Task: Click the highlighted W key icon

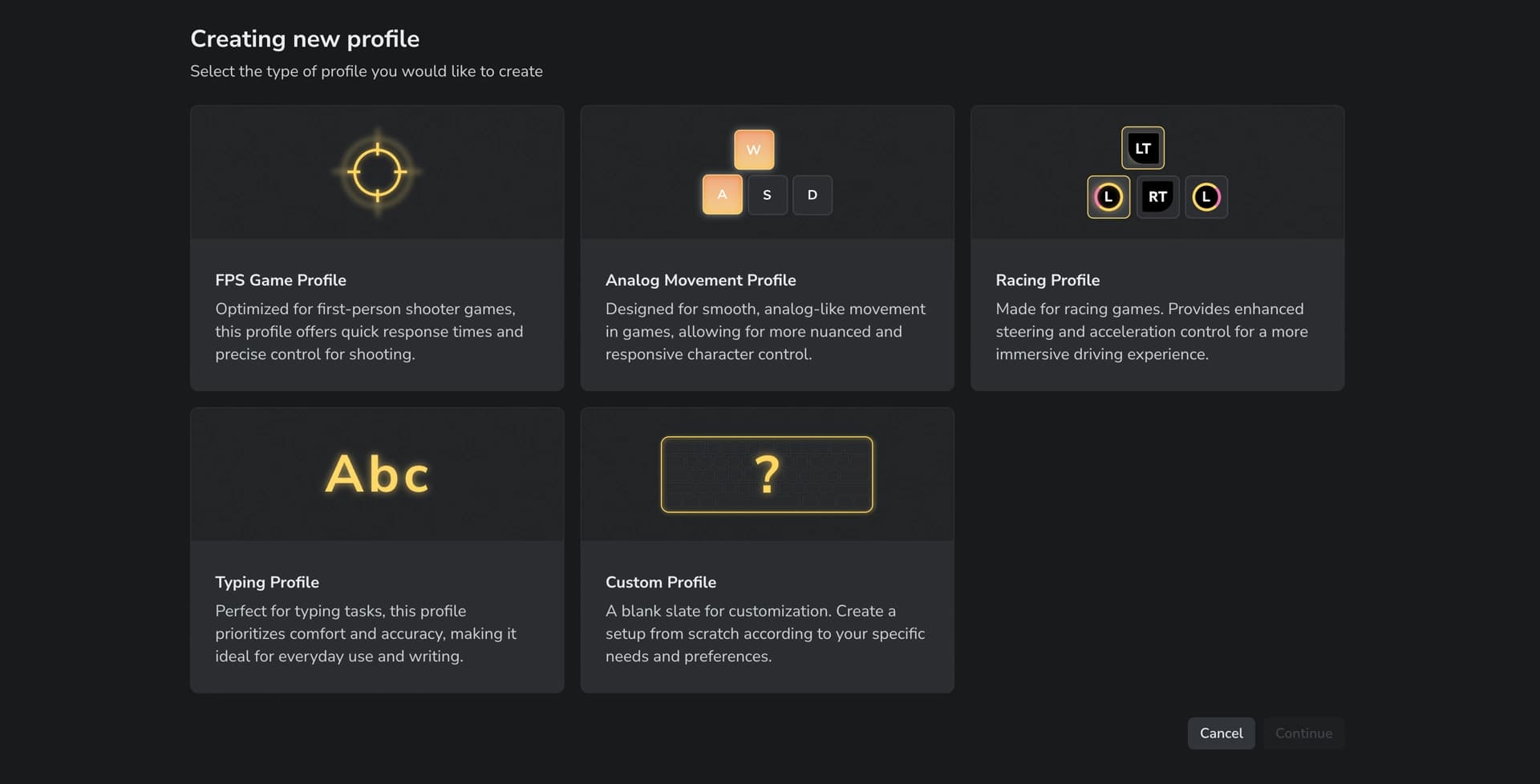Action: [754, 150]
